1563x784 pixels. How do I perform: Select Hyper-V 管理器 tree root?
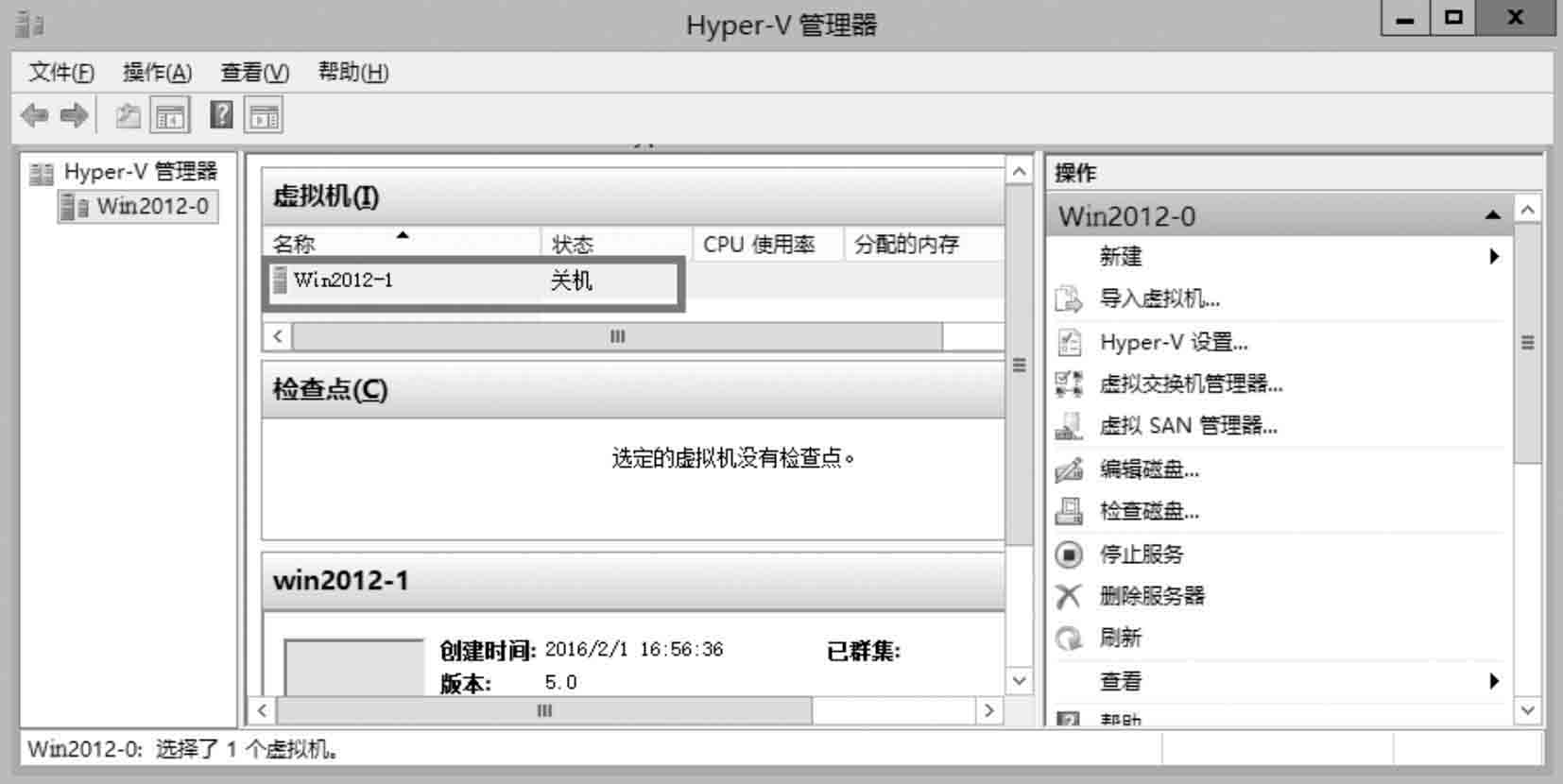(140, 172)
